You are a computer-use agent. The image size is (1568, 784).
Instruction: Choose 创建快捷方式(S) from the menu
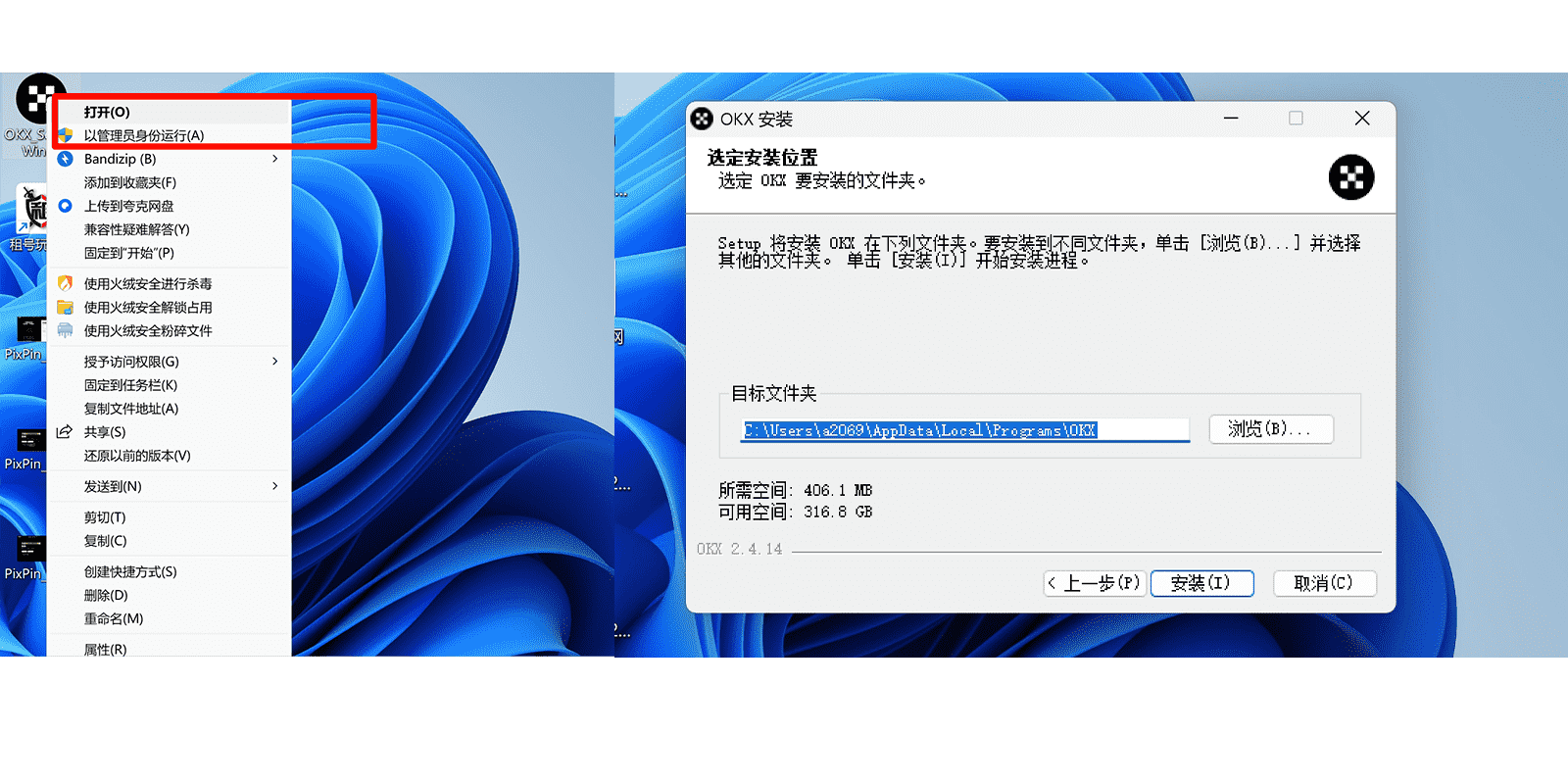click(x=130, y=571)
